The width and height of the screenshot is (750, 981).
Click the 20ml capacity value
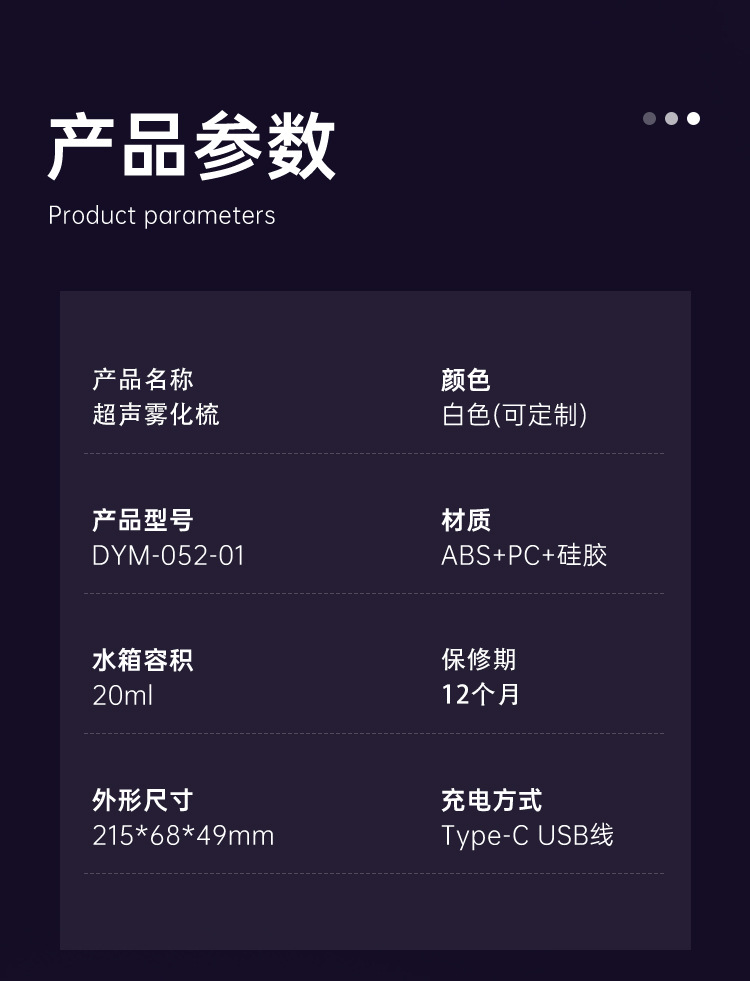(x=123, y=695)
